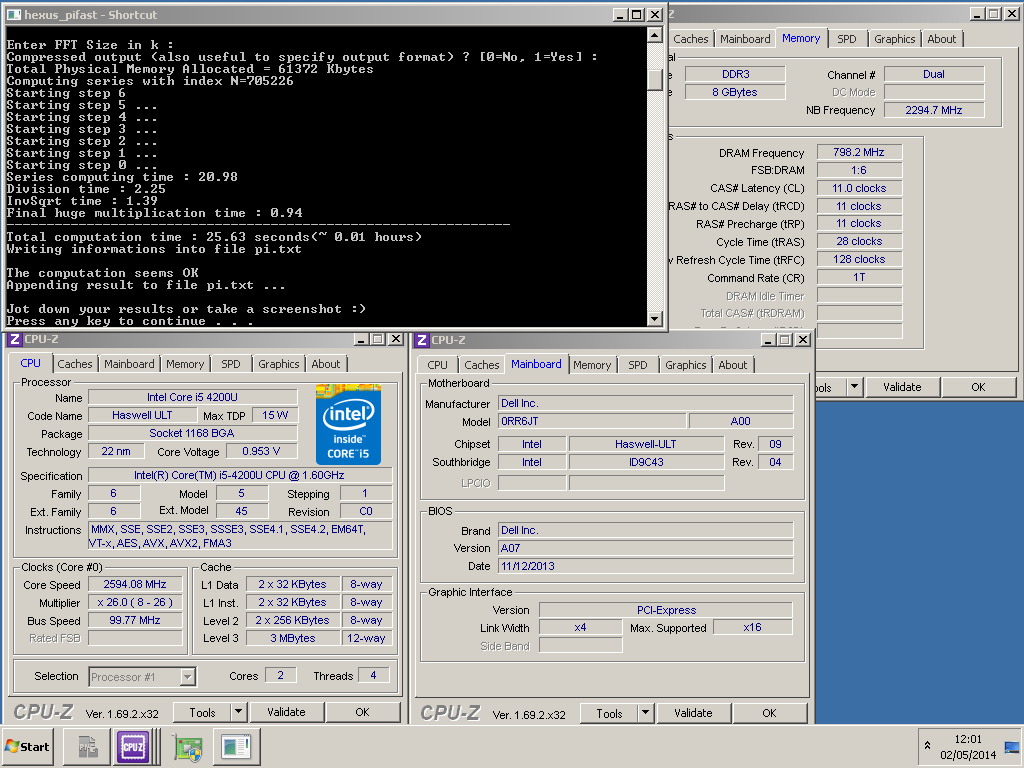
Task: Click the Z icon in Mainboard window title
Action: pos(422,340)
